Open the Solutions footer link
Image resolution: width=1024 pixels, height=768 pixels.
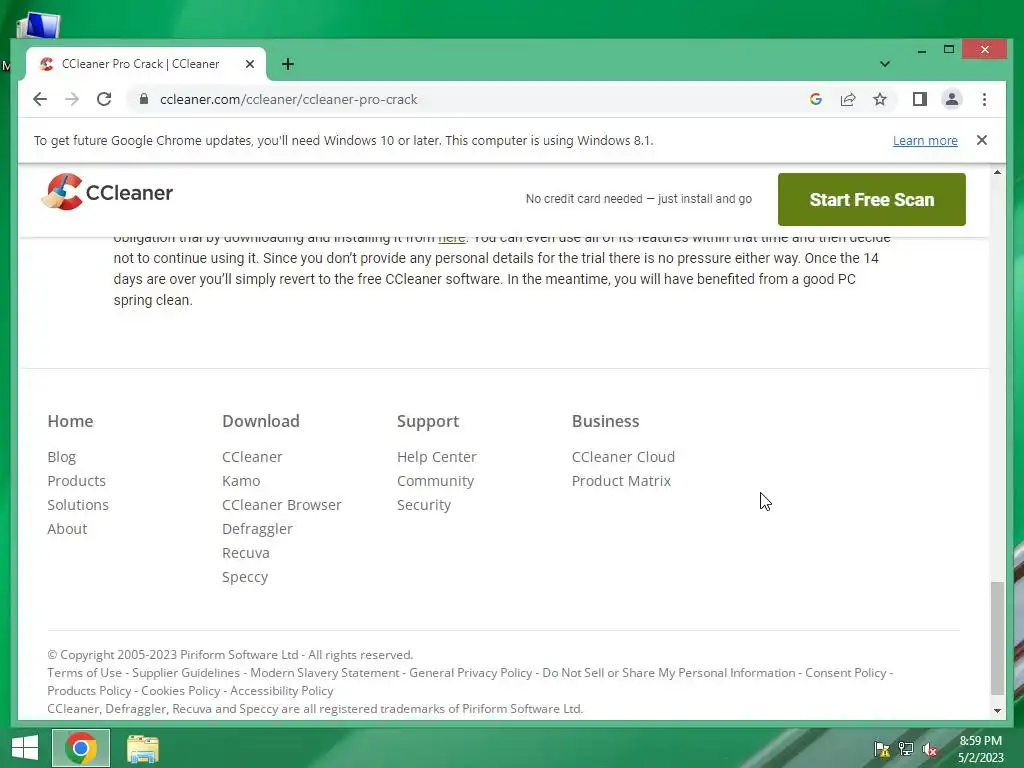[x=78, y=505]
